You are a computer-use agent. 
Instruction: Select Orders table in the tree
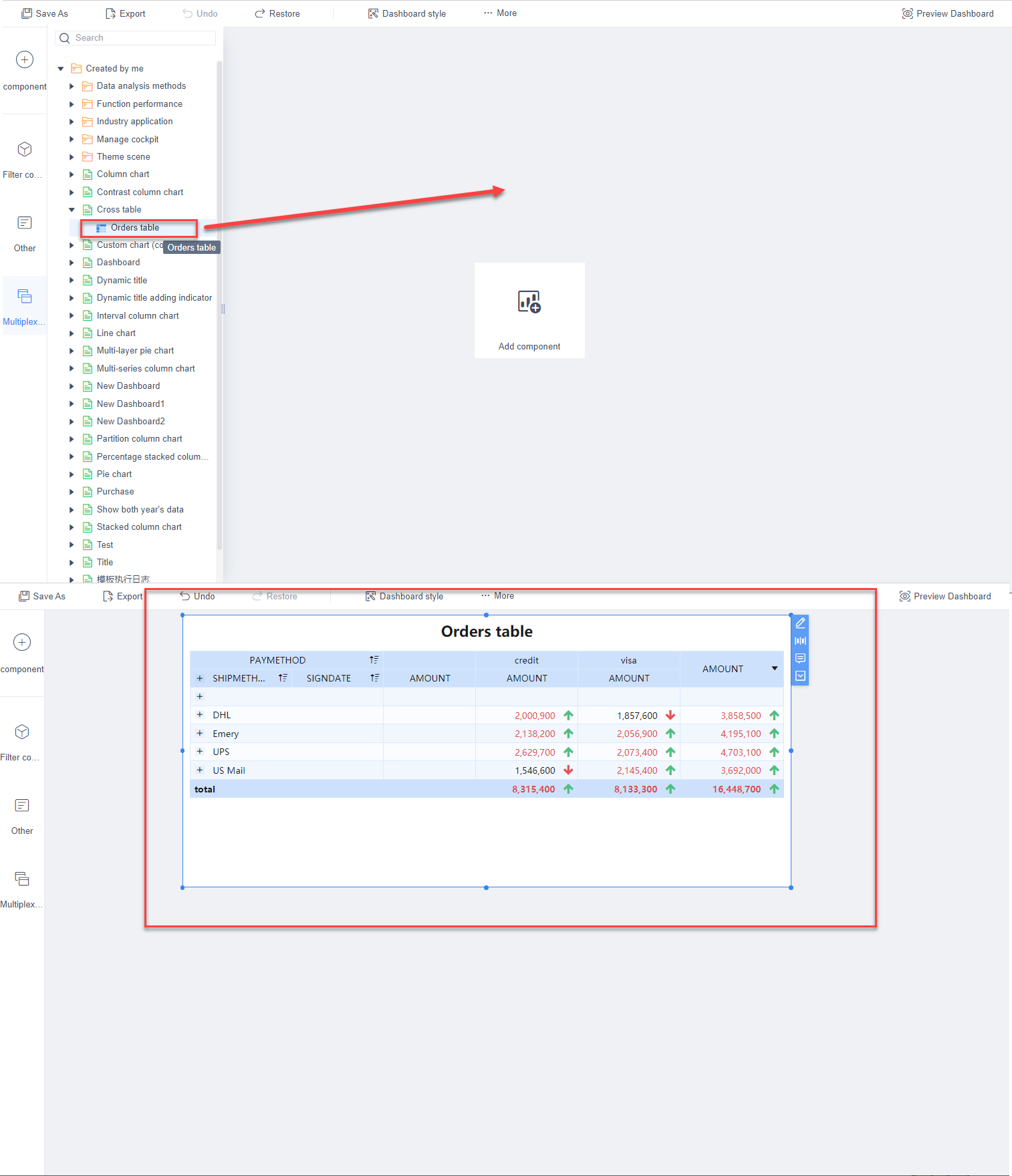tap(134, 228)
